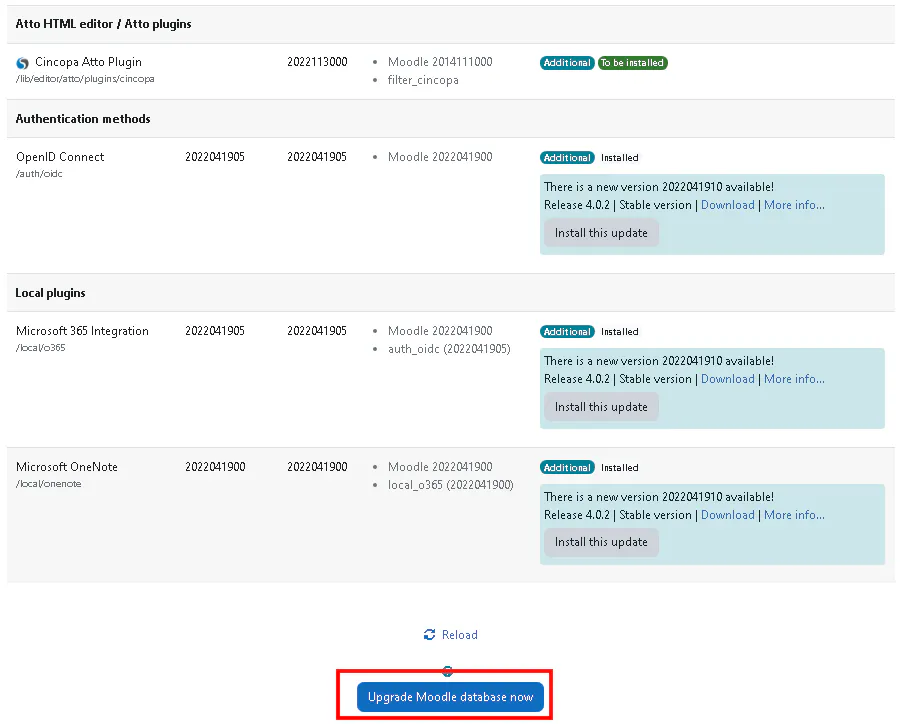
Task: Install the OpenID Connect update
Action: [601, 233]
